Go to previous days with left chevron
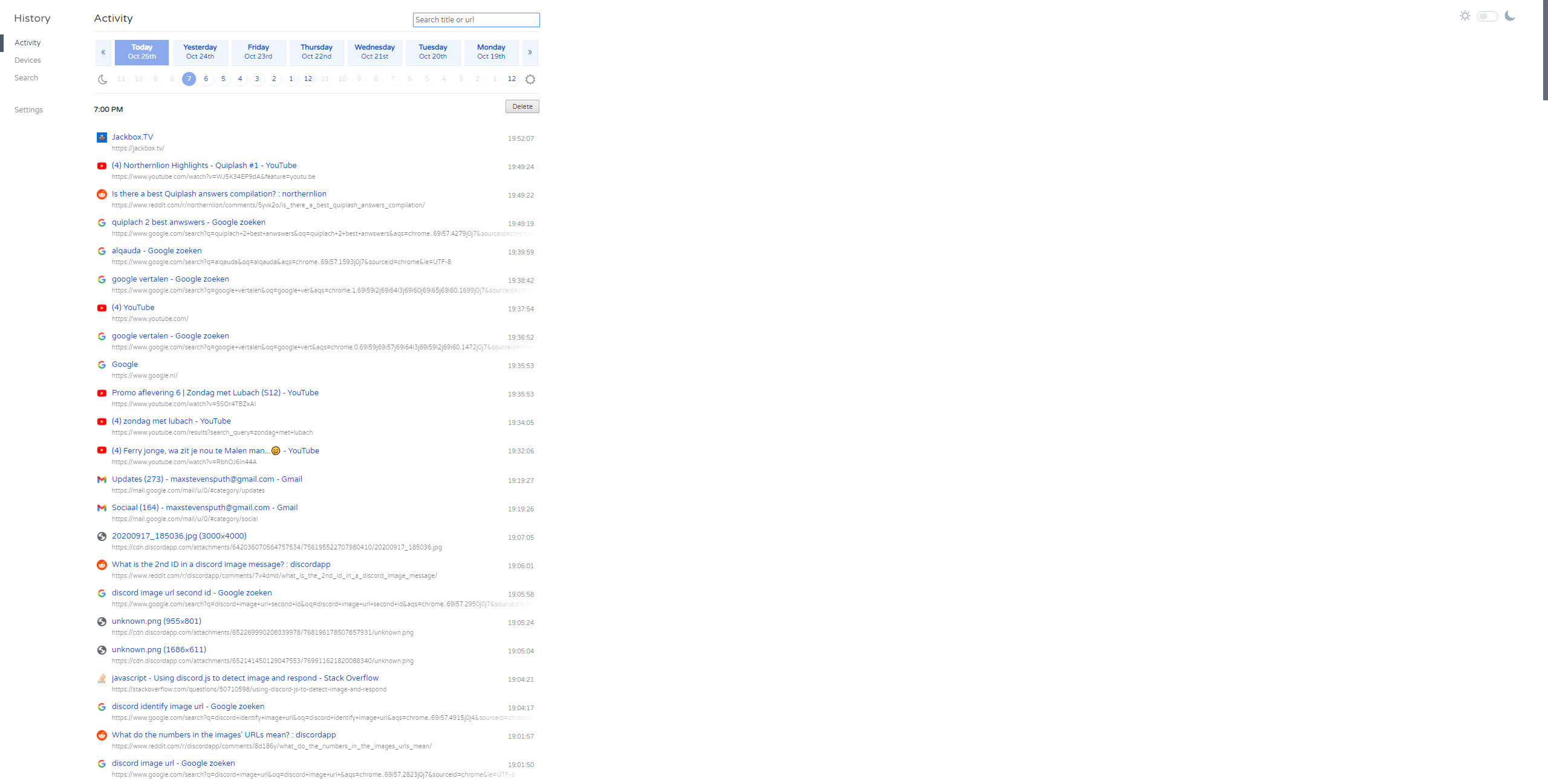The image size is (1548, 784). coord(103,52)
